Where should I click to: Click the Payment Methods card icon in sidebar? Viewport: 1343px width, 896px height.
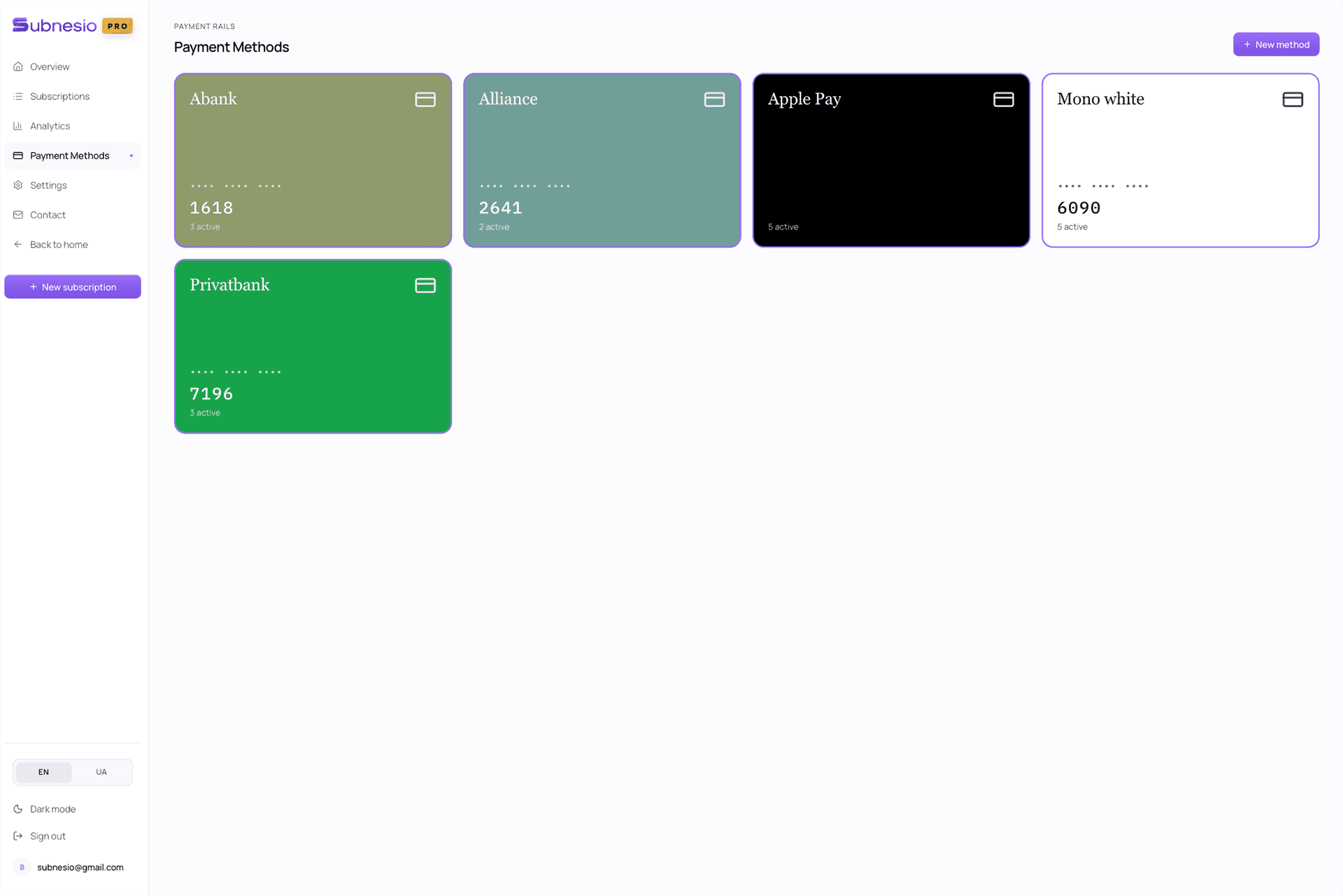coord(18,155)
